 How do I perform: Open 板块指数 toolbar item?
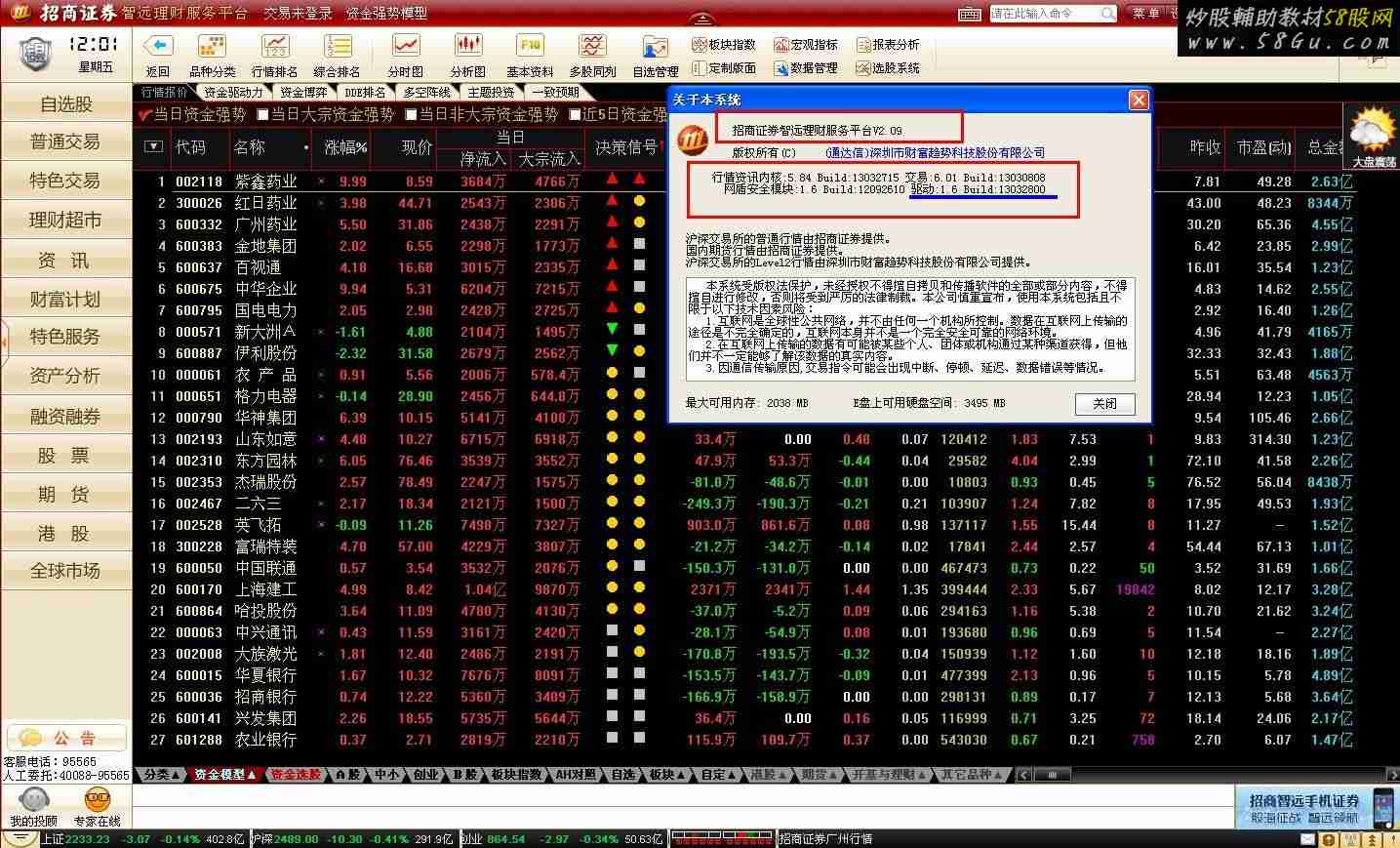point(724,45)
